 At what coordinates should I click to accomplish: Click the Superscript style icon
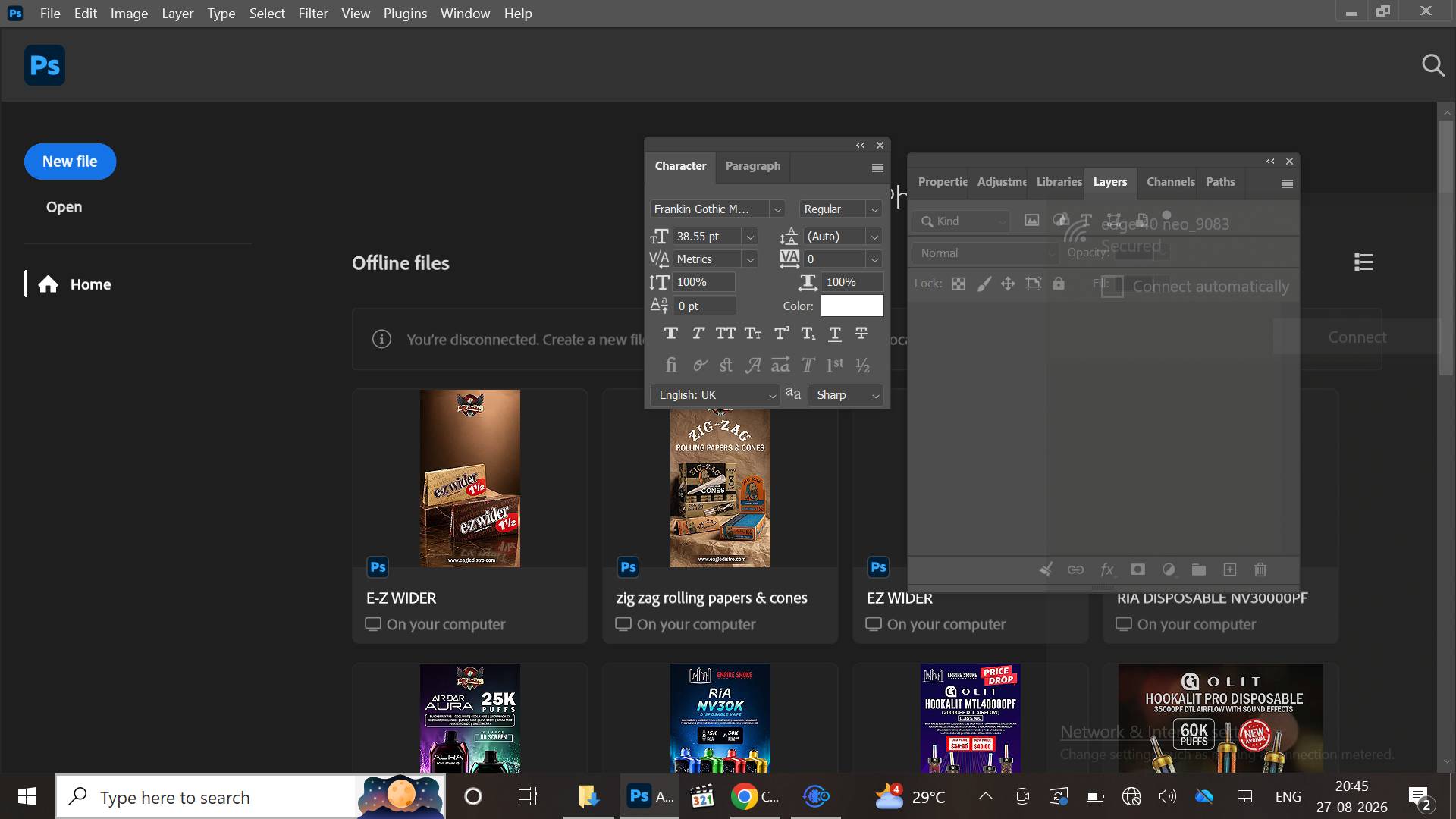click(781, 334)
